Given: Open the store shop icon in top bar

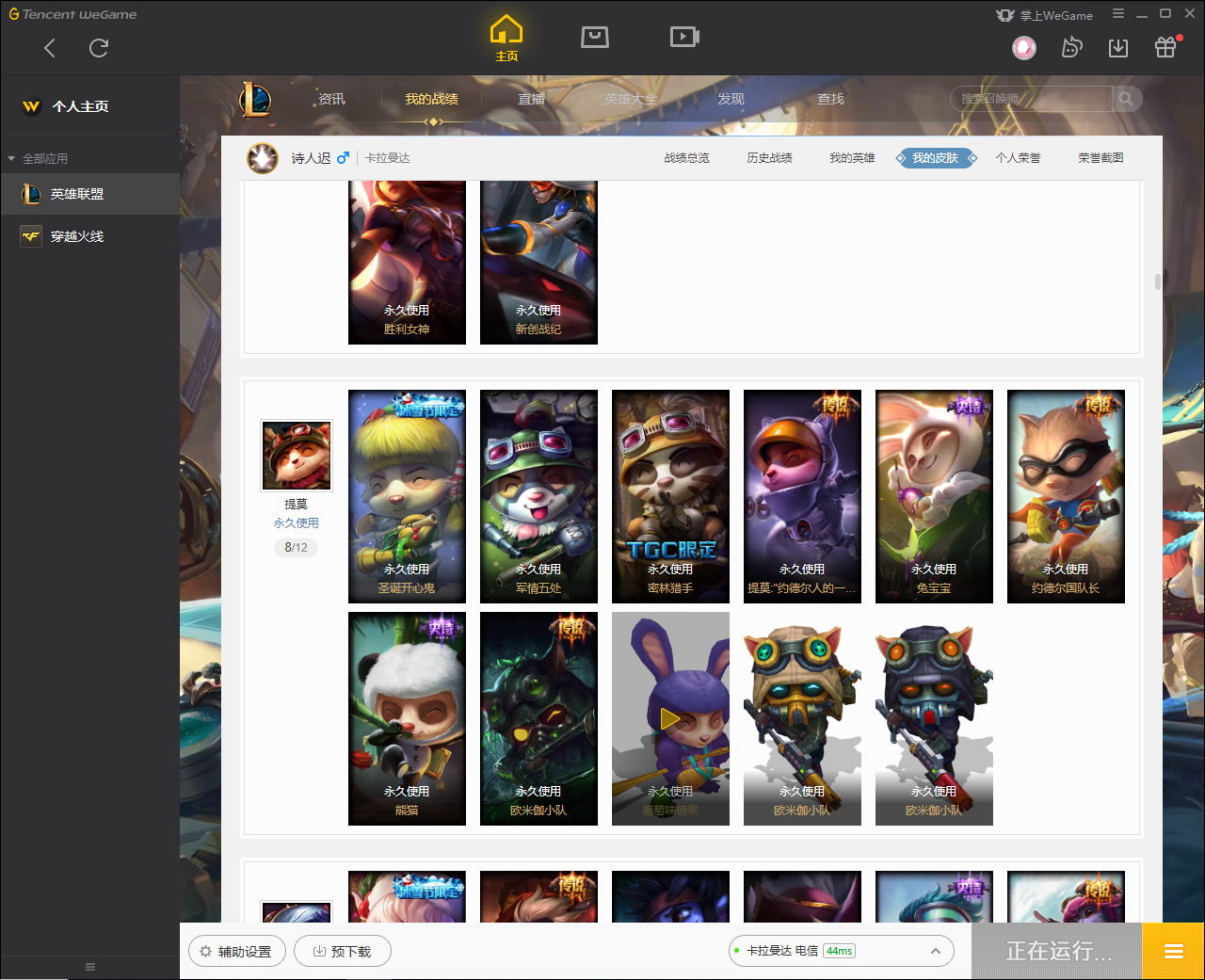Looking at the screenshot, I should point(595,37).
